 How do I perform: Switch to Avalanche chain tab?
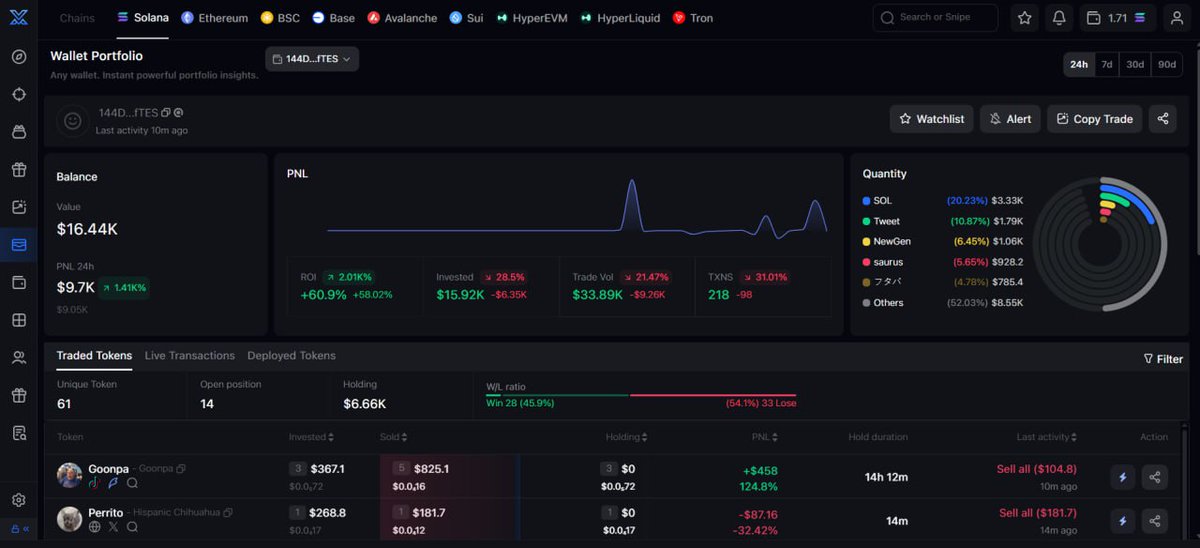(402, 18)
